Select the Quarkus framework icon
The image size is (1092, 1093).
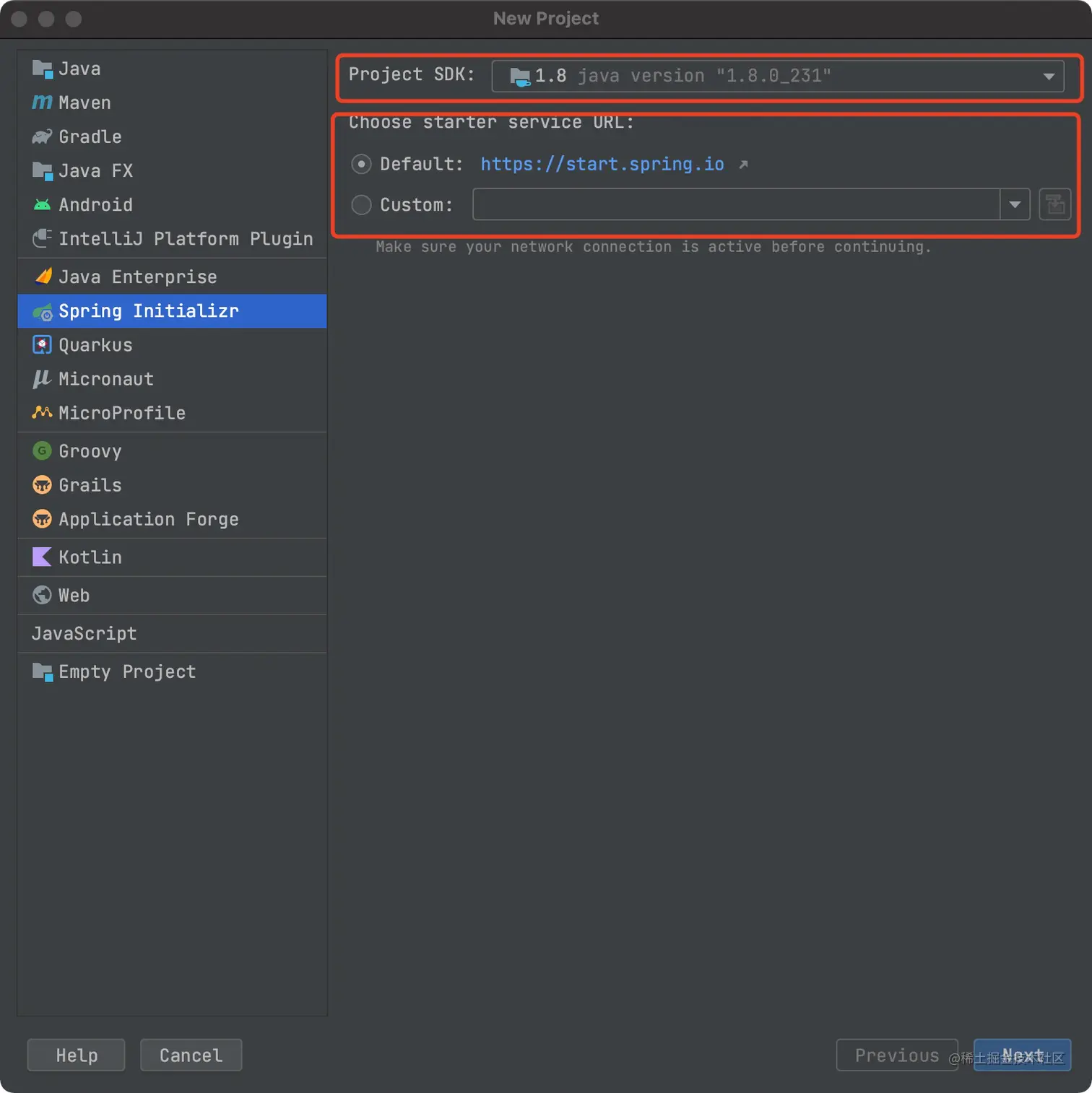coord(41,344)
